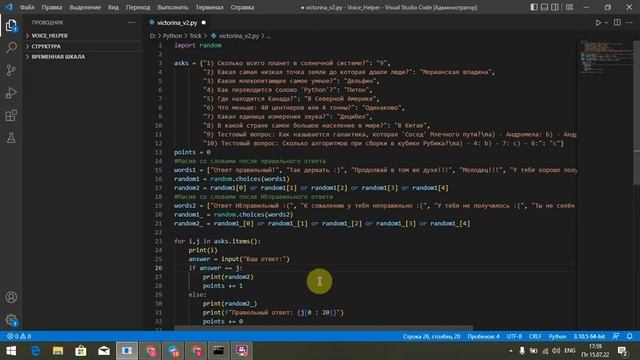Image resolution: width=640 pixels, height=360 pixels.
Task: Split the editor to the right
Action: pyautogui.click(x=617, y=23)
